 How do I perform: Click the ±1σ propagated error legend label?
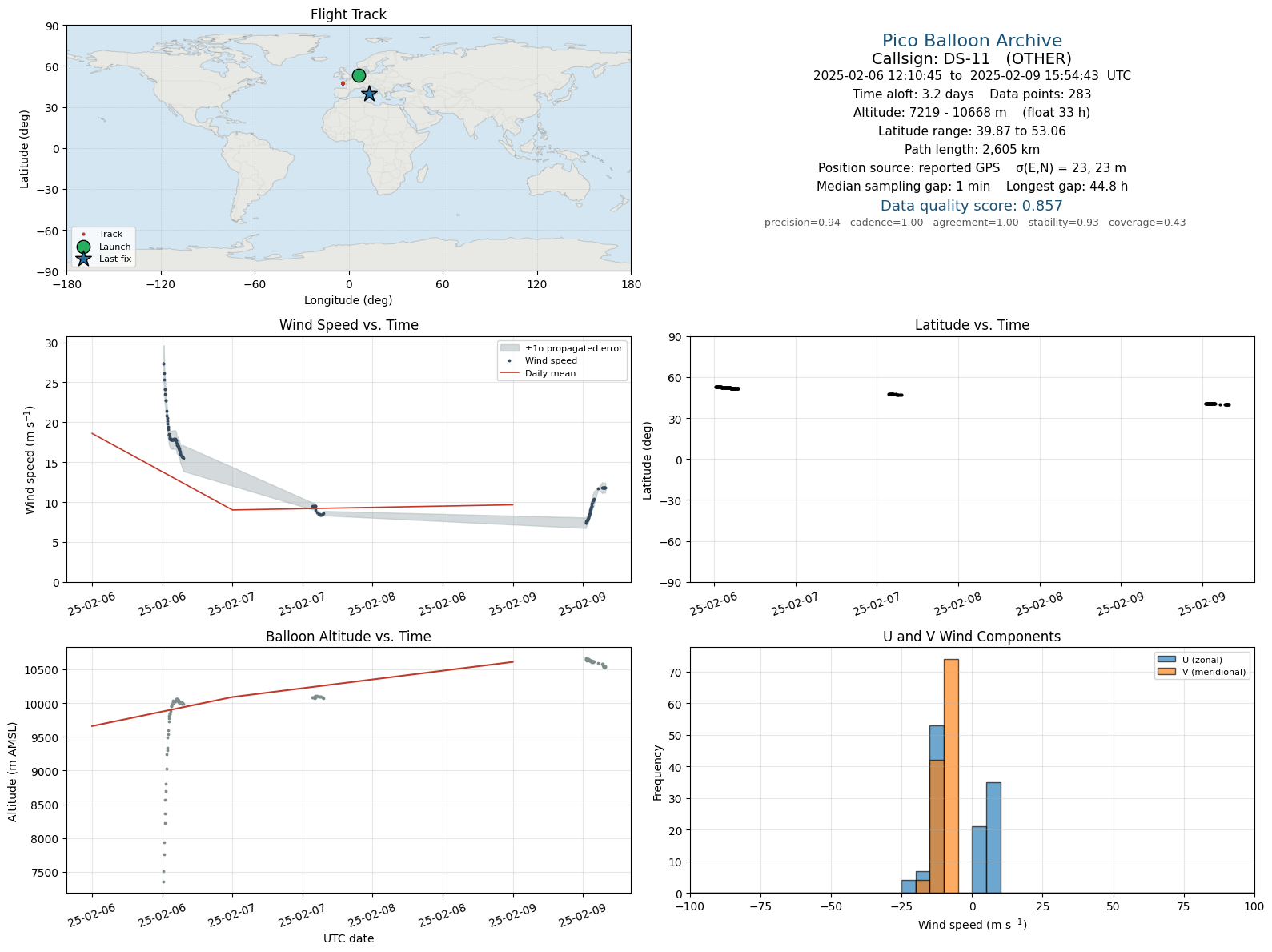pos(574,348)
